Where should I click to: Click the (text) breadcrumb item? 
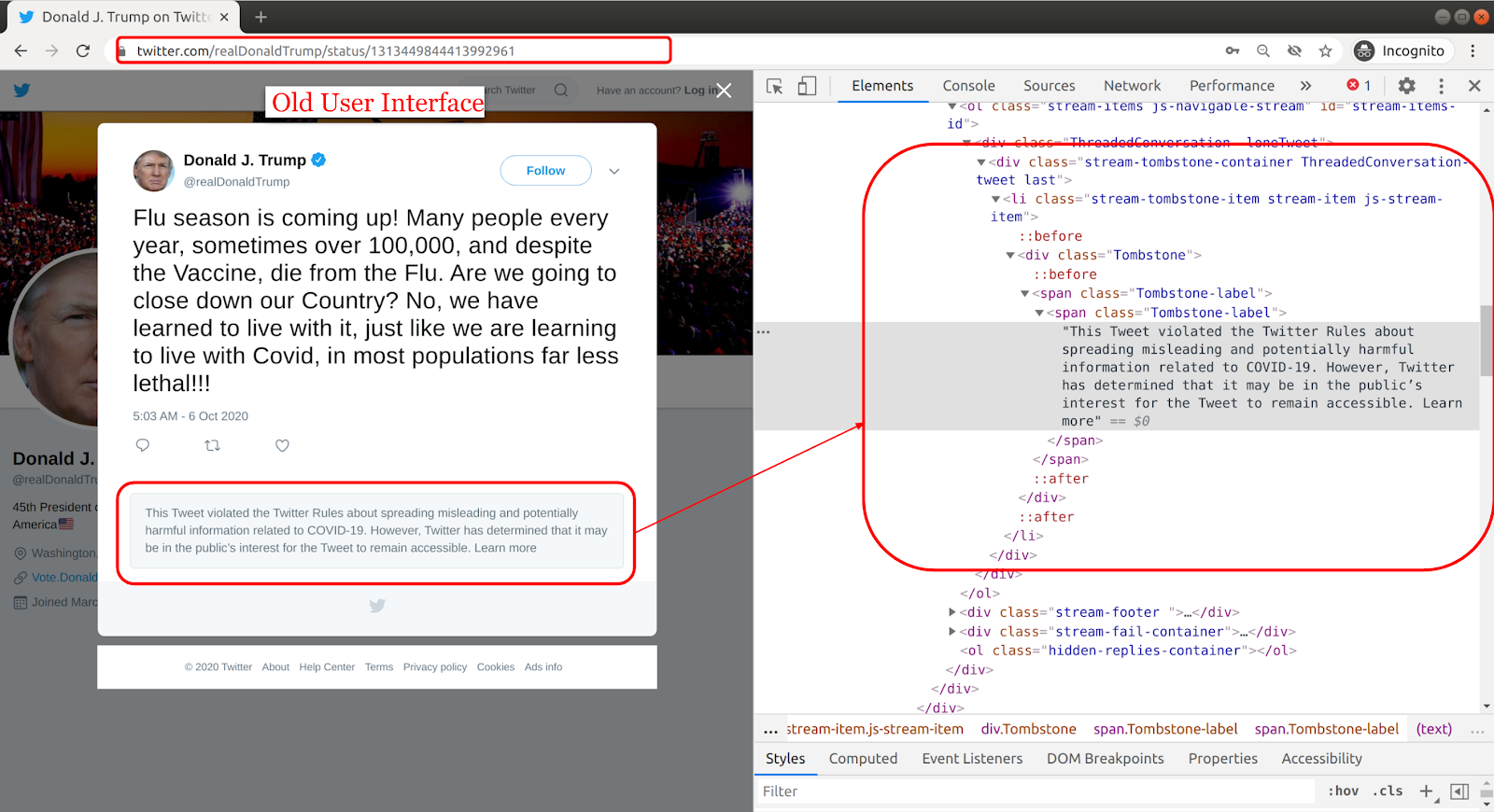(x=1434, y=730)
